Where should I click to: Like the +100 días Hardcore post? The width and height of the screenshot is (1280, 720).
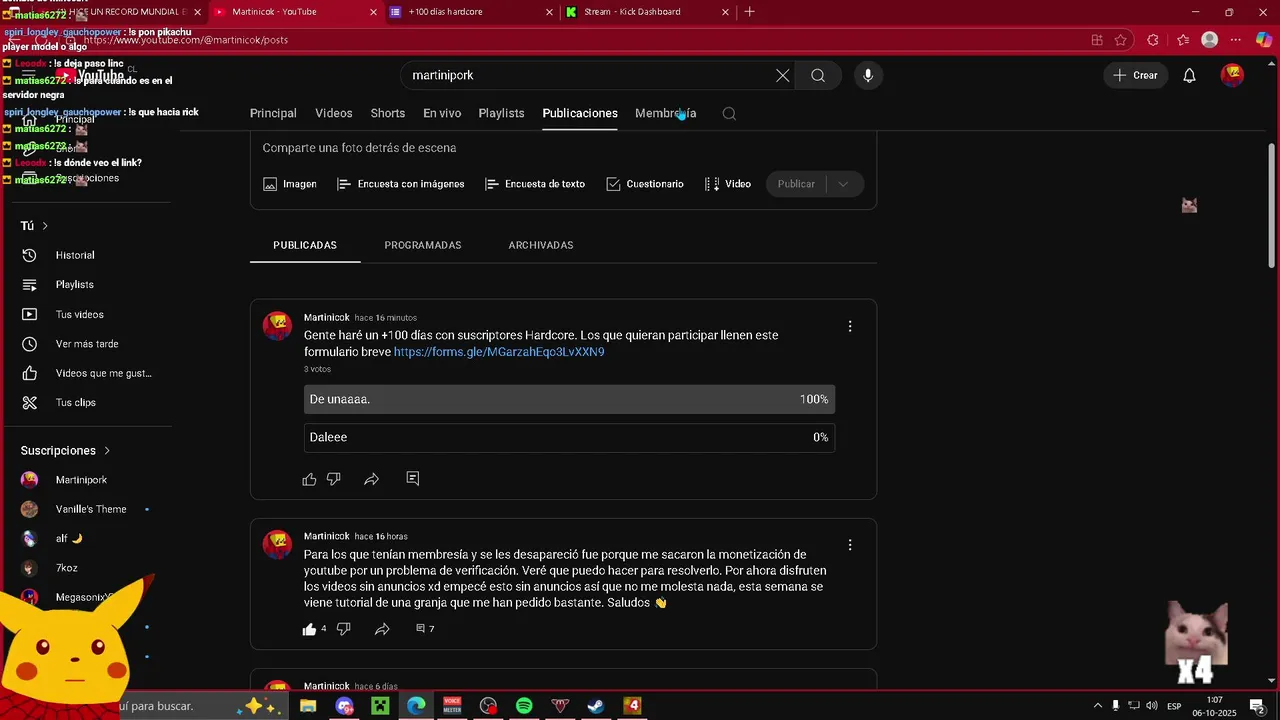[x=309, y=479]
